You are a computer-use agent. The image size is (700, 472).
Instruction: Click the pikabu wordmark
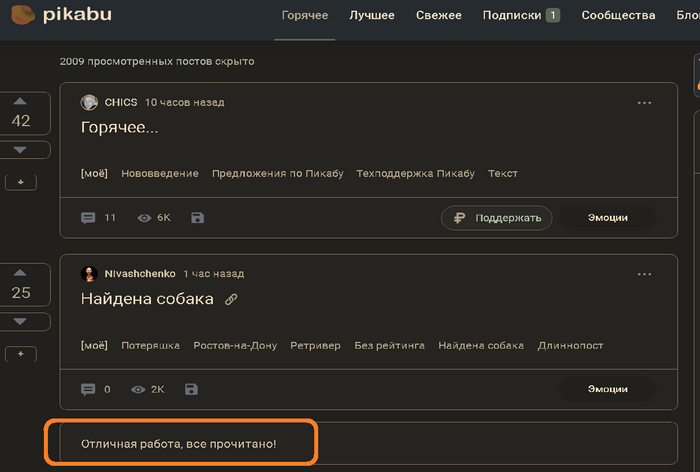tap(77, 15)
